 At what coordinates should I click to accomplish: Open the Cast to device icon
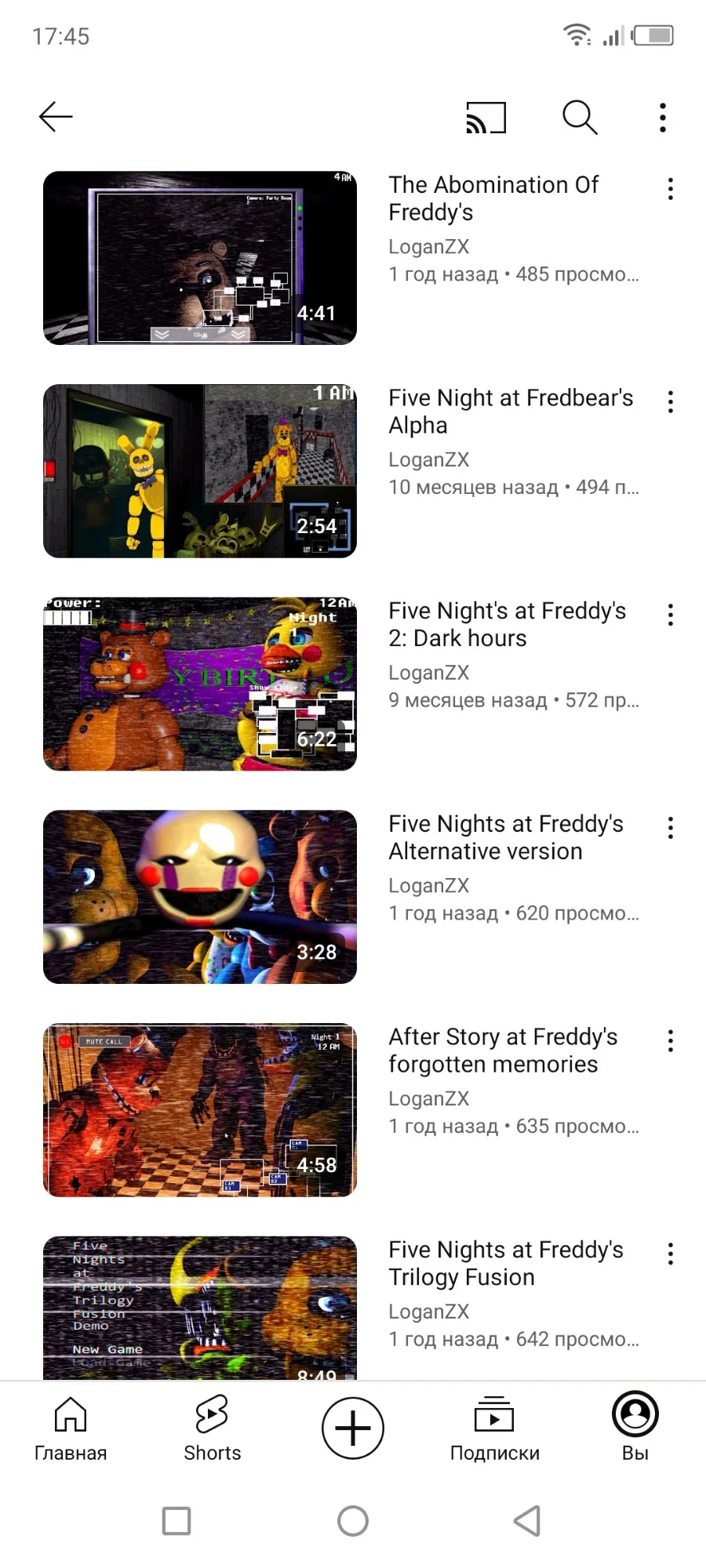486,118
